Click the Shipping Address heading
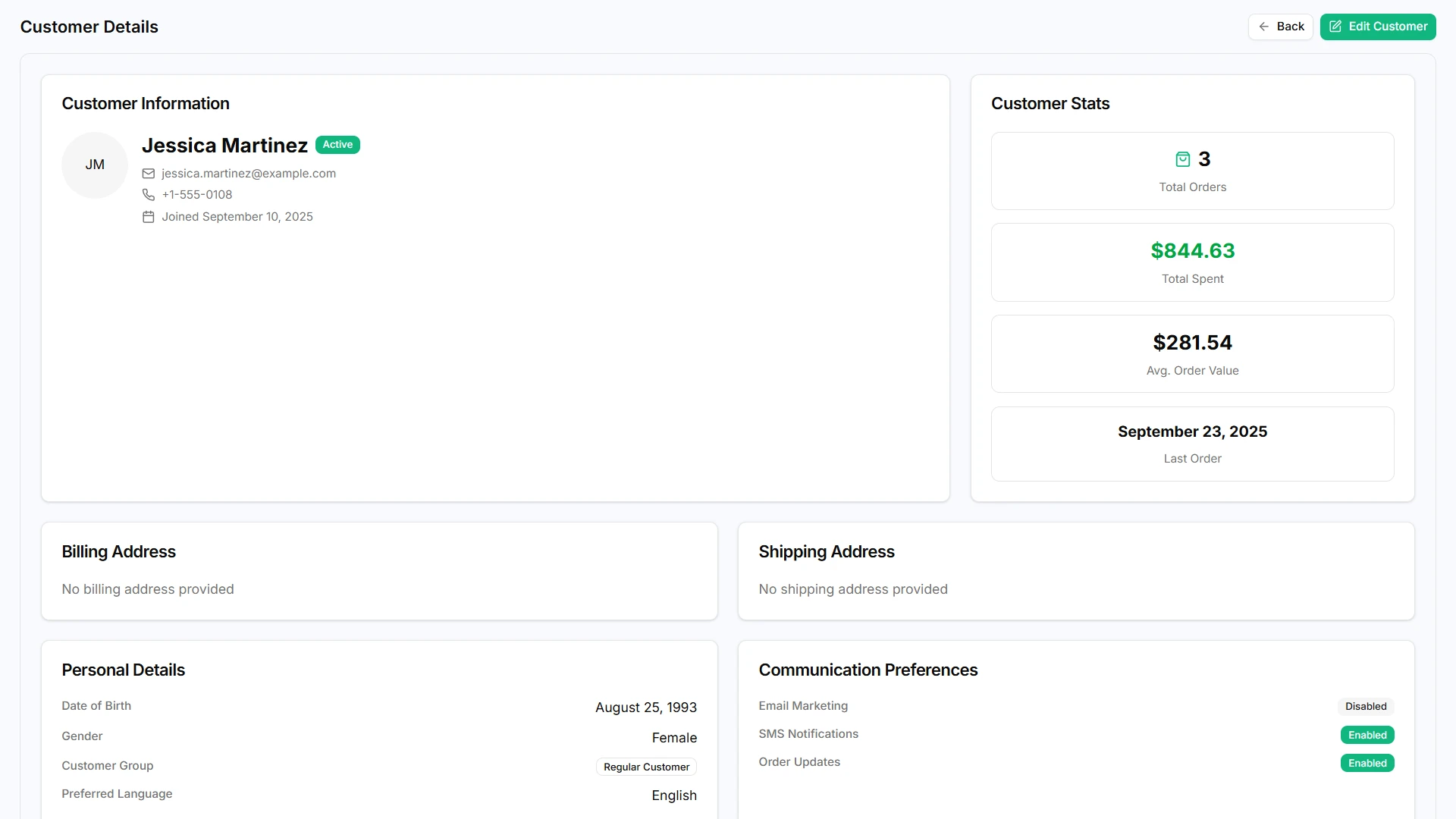This screenshot has height=819, width=1456. 827,552
